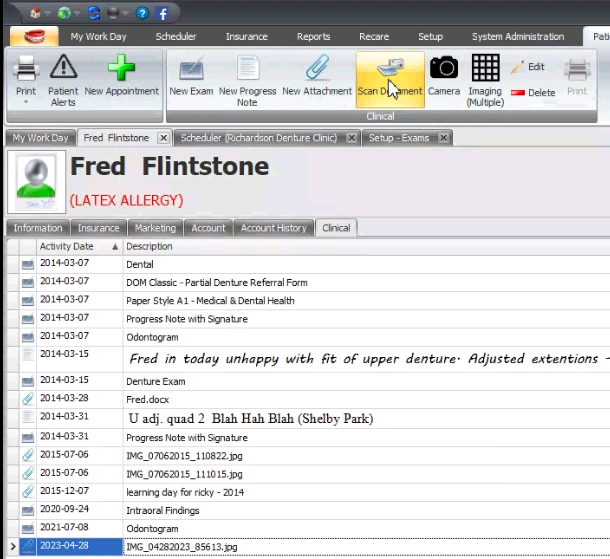Click row indicator arrow for 2023-04-28 row
Image resolution: width=610 pixels, height=559 pixels.
(x=13, y=547)
